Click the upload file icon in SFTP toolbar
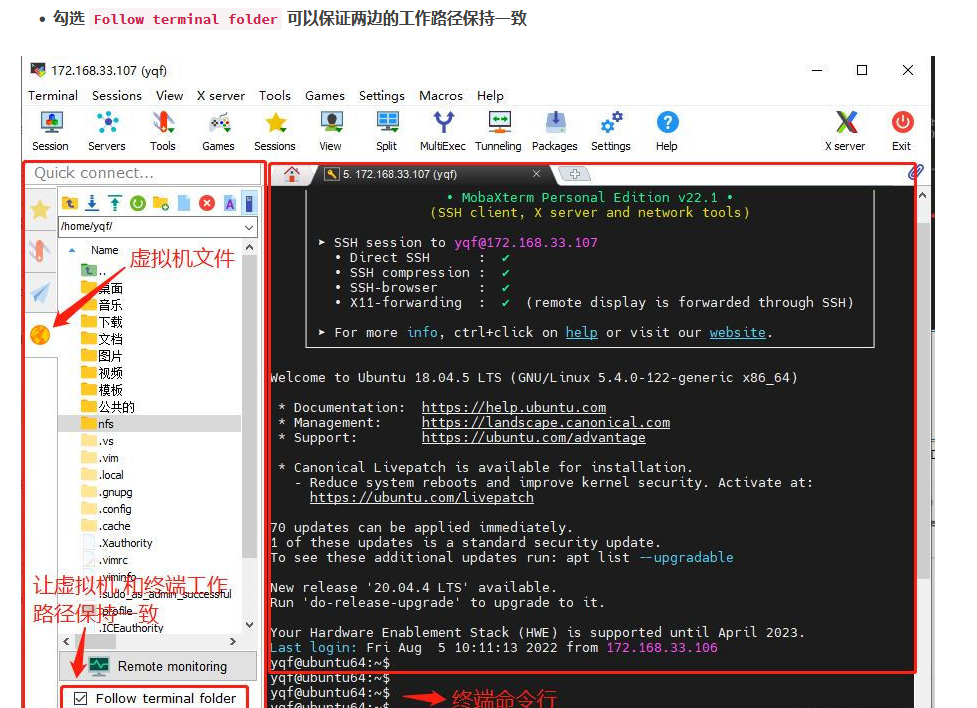Image resolution: width=977 pixels, height=708 pixels. tap(115, 203)
